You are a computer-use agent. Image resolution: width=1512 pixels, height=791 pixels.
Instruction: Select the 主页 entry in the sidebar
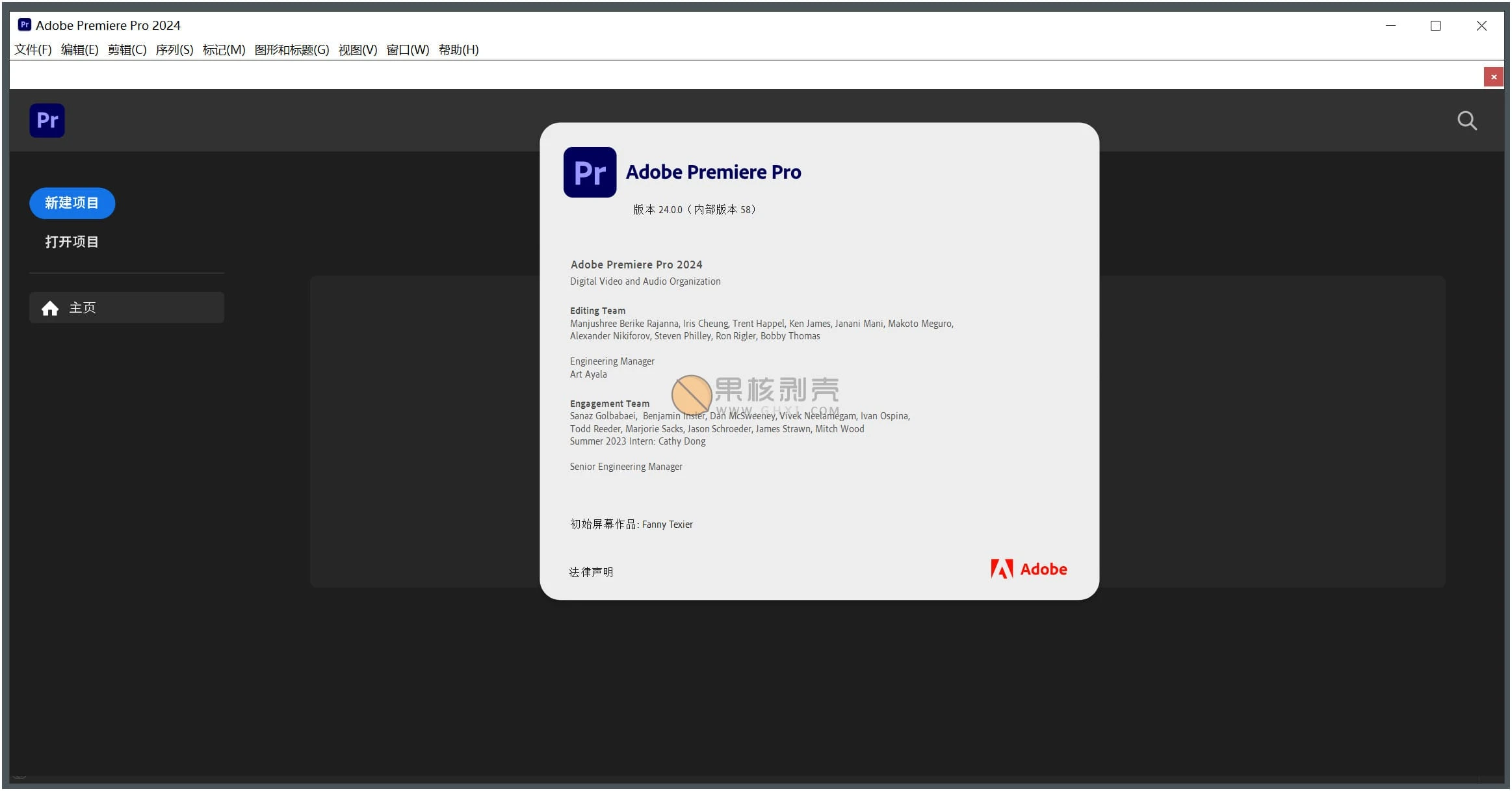click(83, 307)
